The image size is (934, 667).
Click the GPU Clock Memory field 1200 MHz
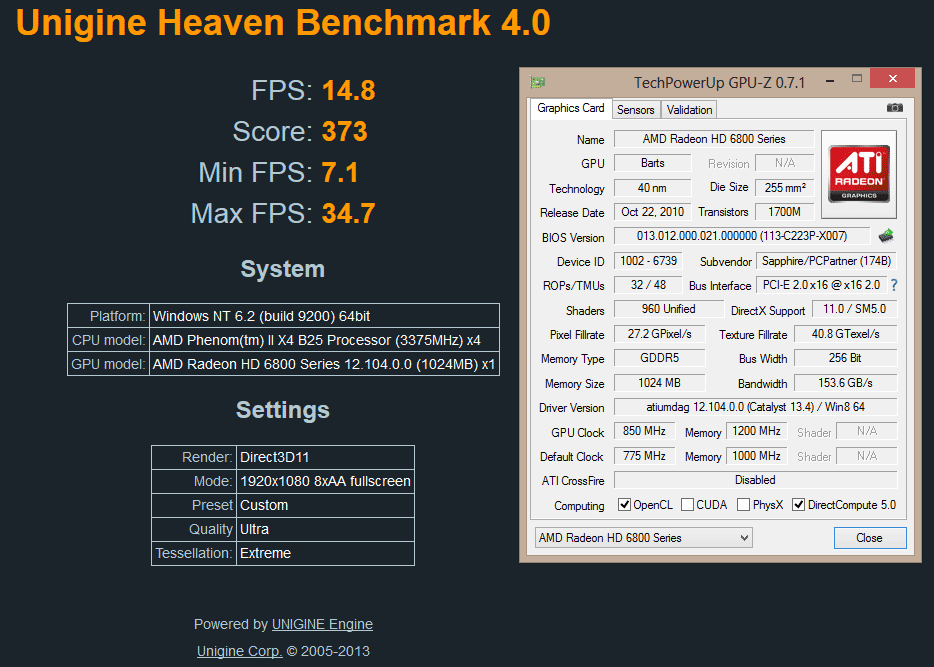tap(756, 431)
